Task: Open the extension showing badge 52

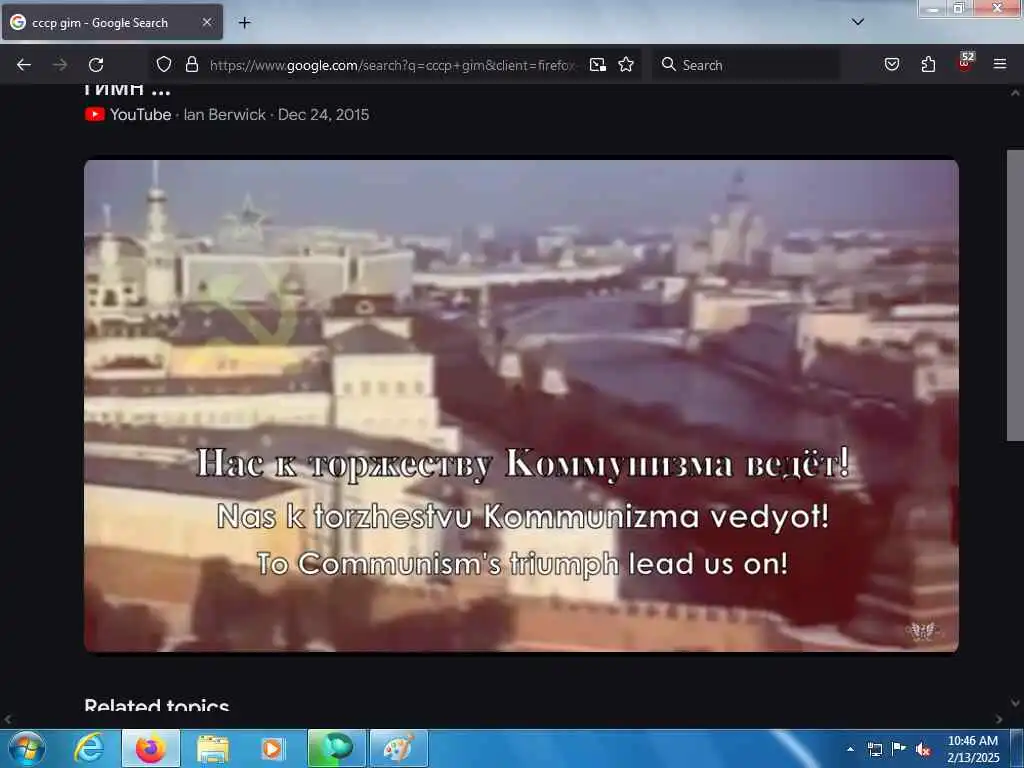Action: point(965,63)
